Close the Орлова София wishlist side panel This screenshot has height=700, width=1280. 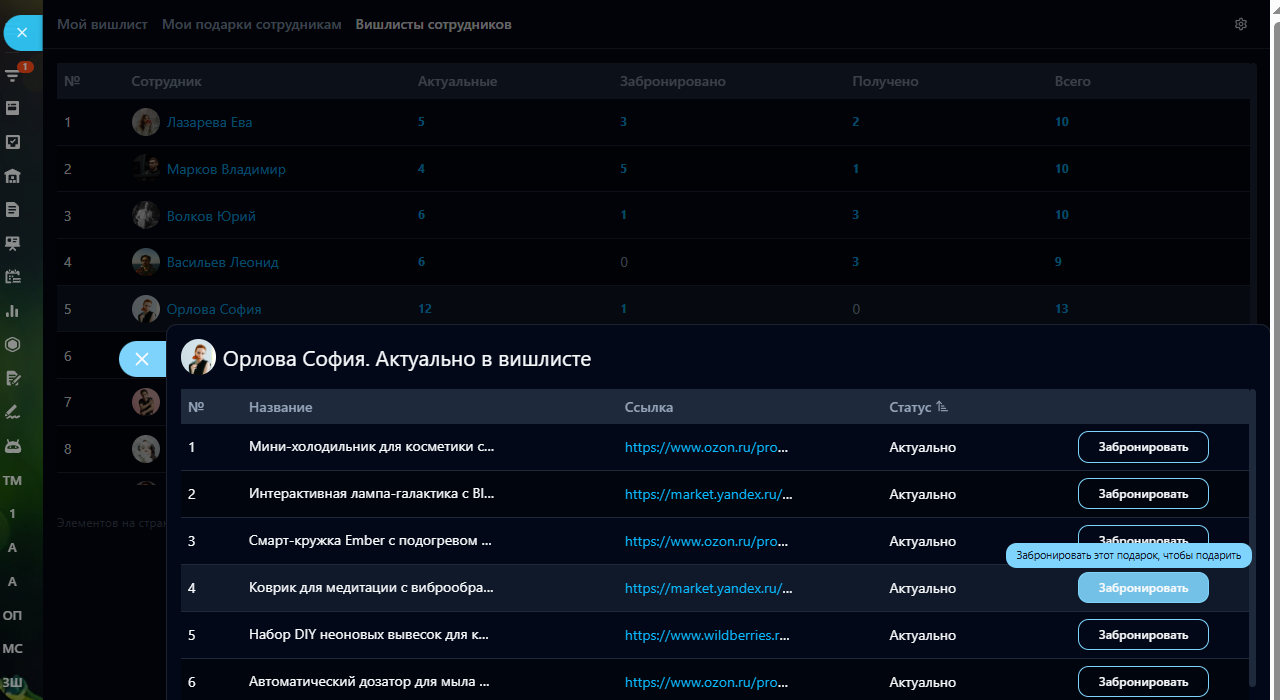[141, 359]
